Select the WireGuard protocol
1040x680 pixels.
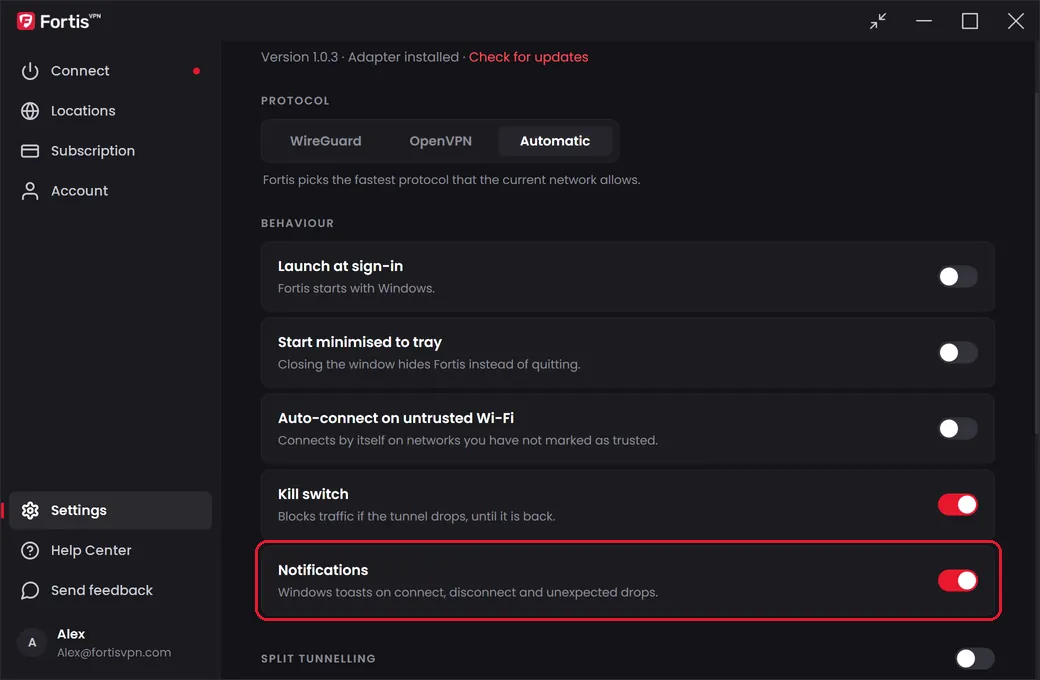[x=326, y=141]
